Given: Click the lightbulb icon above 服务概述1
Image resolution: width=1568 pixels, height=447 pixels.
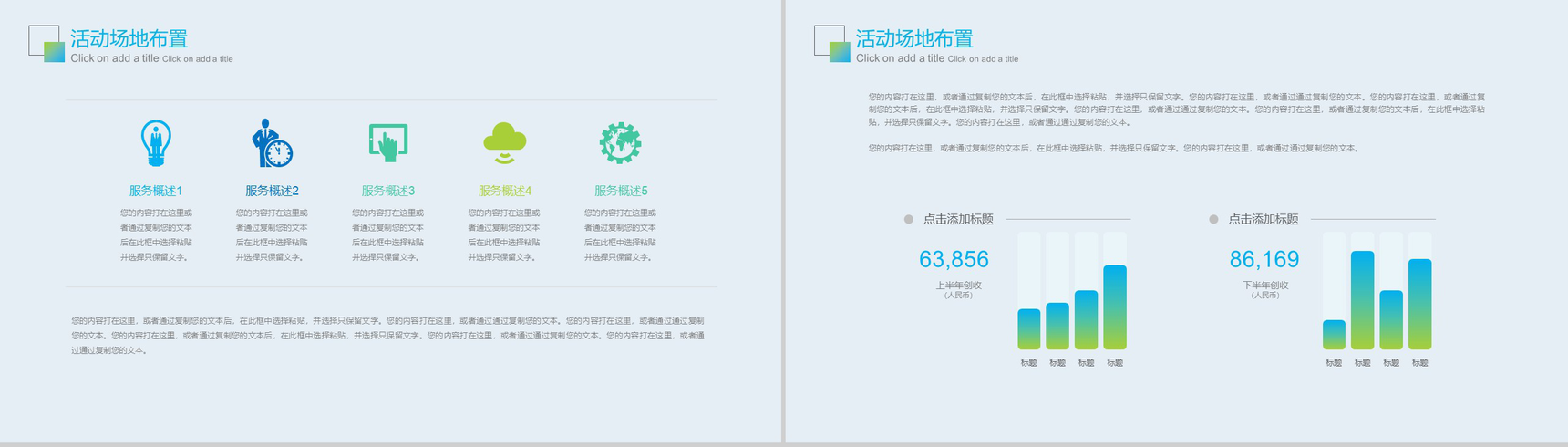Looking at the screenshot, I should point(156,142).
